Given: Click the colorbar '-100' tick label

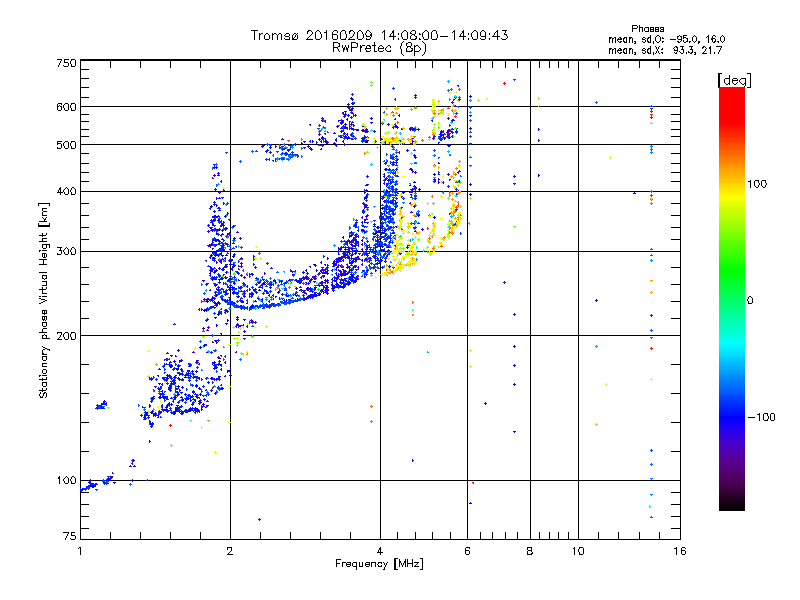Looking at the screenshot, I should tap(762, 417).
